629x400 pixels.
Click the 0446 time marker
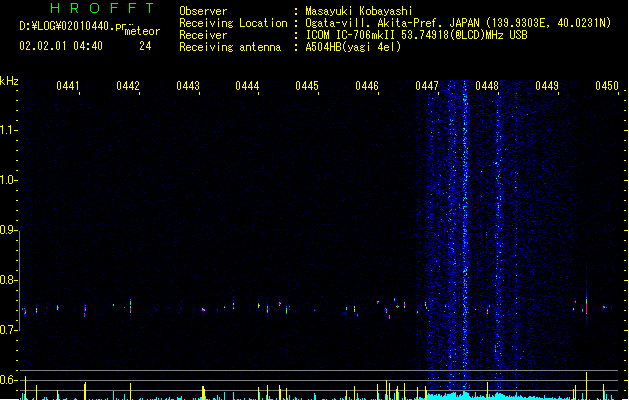tap(367, 86)
